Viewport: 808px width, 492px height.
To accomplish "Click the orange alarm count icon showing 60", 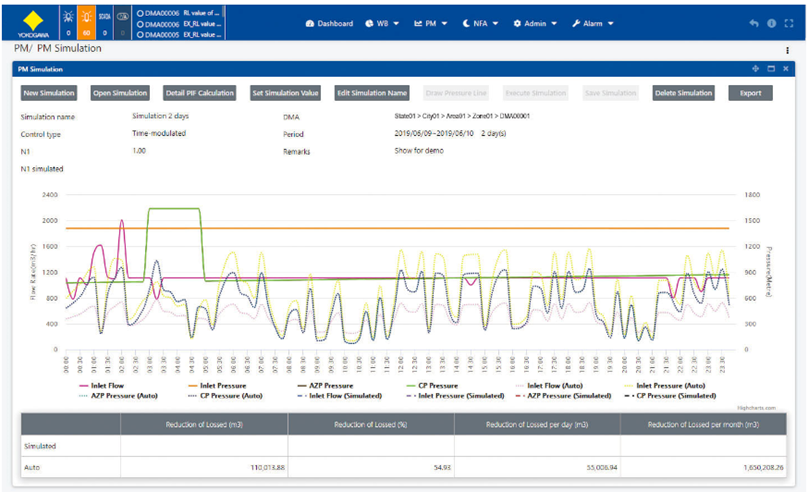I will click(x=86, y=22).
